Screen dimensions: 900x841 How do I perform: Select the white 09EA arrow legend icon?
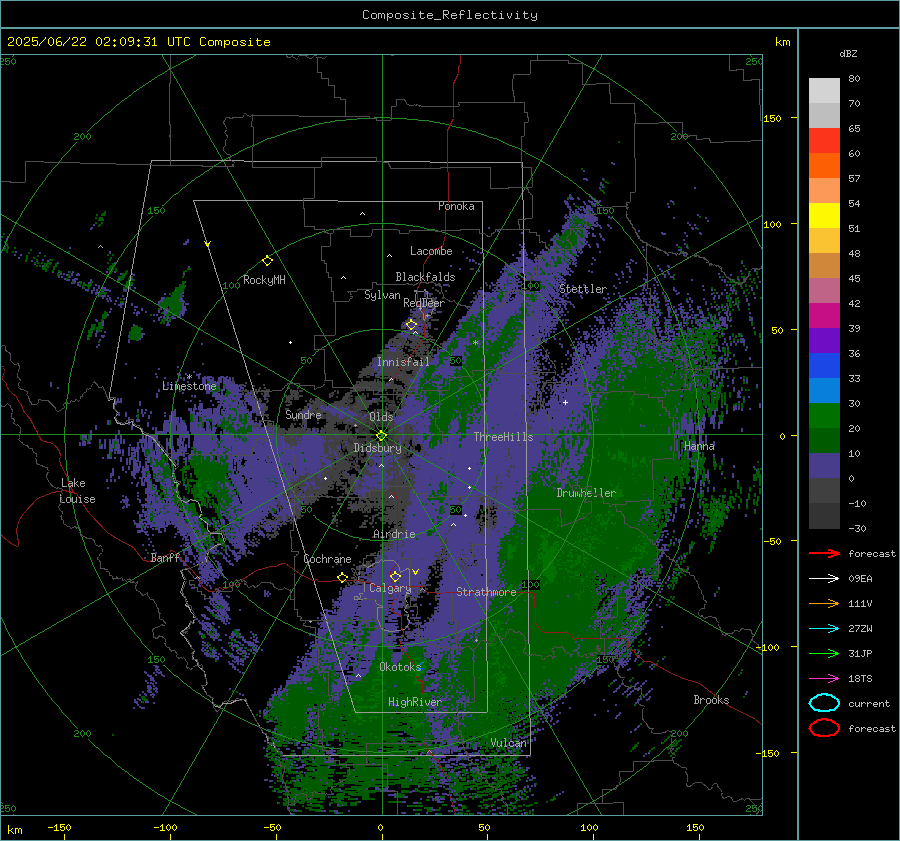824,579
